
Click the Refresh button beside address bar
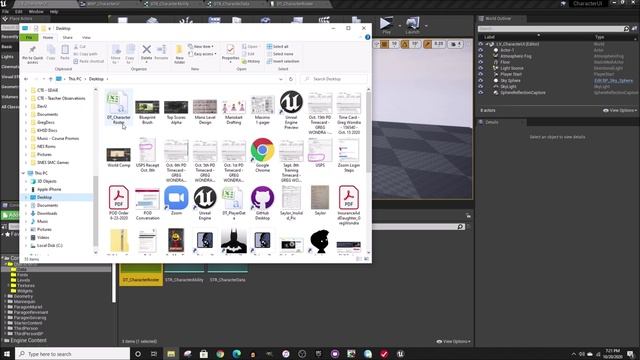(x=291, y=79)
